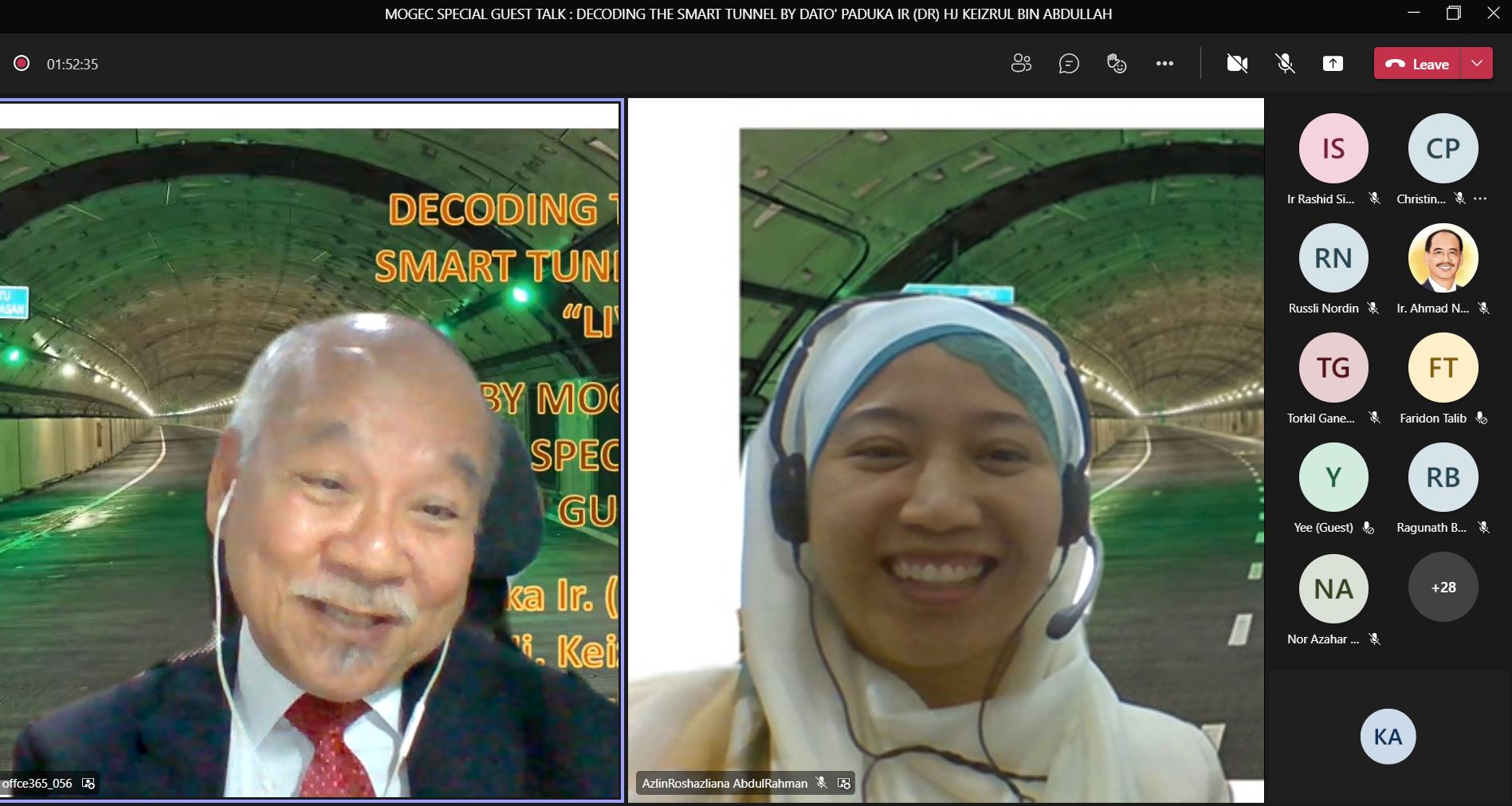Viewport: 1512px width, 806px height.
Task: Click the share content icon
Action: (1333, 64)
